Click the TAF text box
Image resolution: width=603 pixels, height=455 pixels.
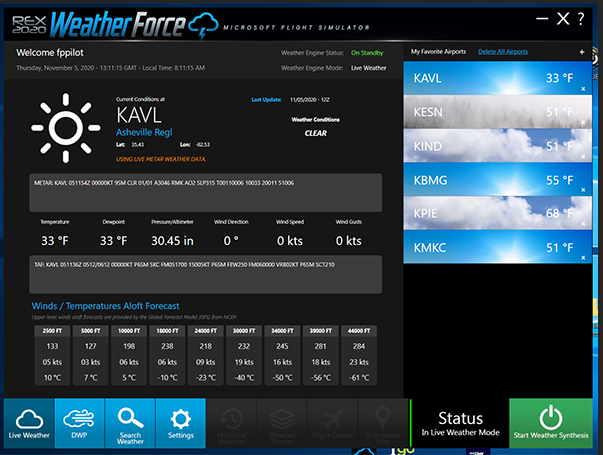click(x=206, y=275)
